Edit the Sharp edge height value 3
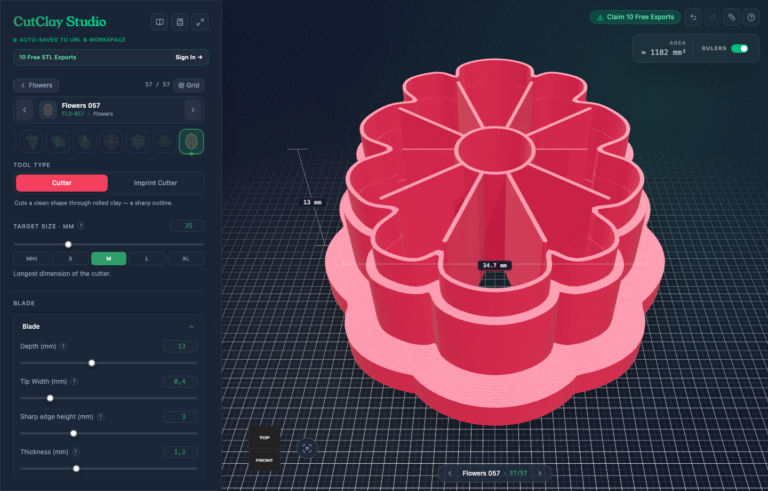This screenshot has height=491, width=768. pos(180,417)
